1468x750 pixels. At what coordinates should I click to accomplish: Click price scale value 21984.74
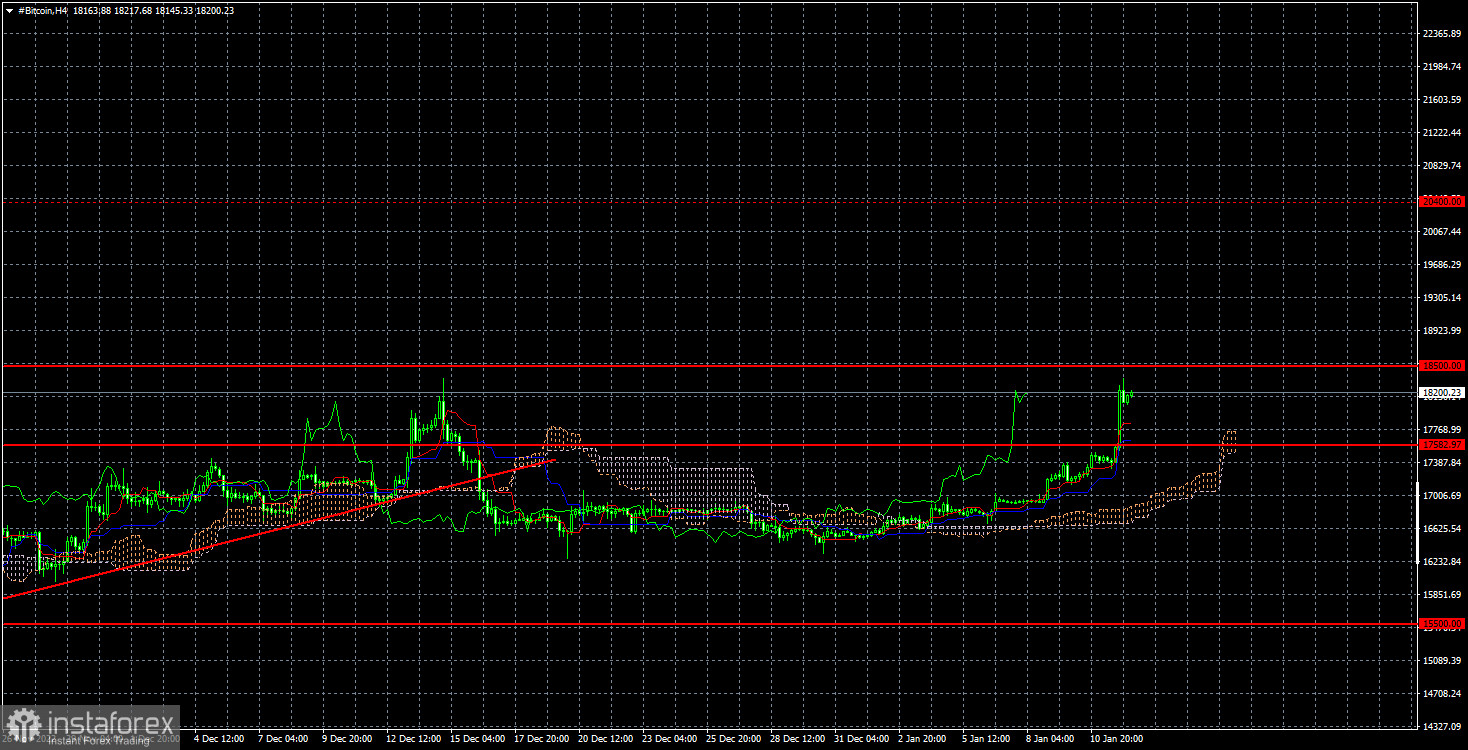point(1442,67)
